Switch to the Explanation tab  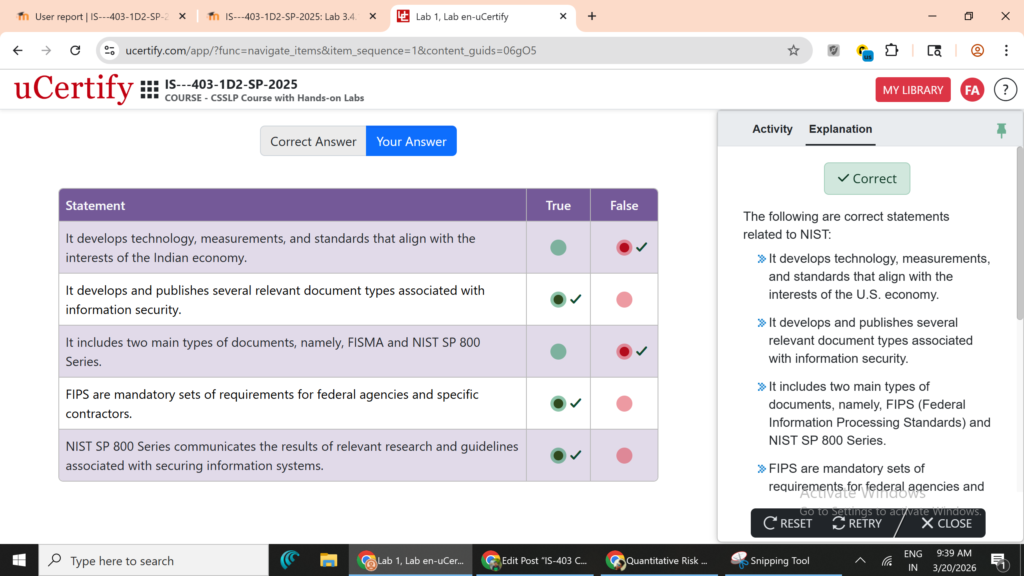840,129
